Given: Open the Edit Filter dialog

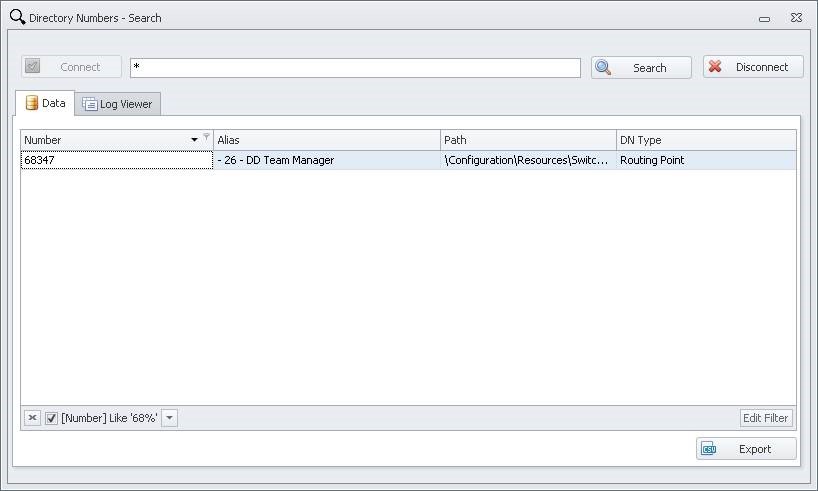Looking at the screenshot, I should click(765, 418).
